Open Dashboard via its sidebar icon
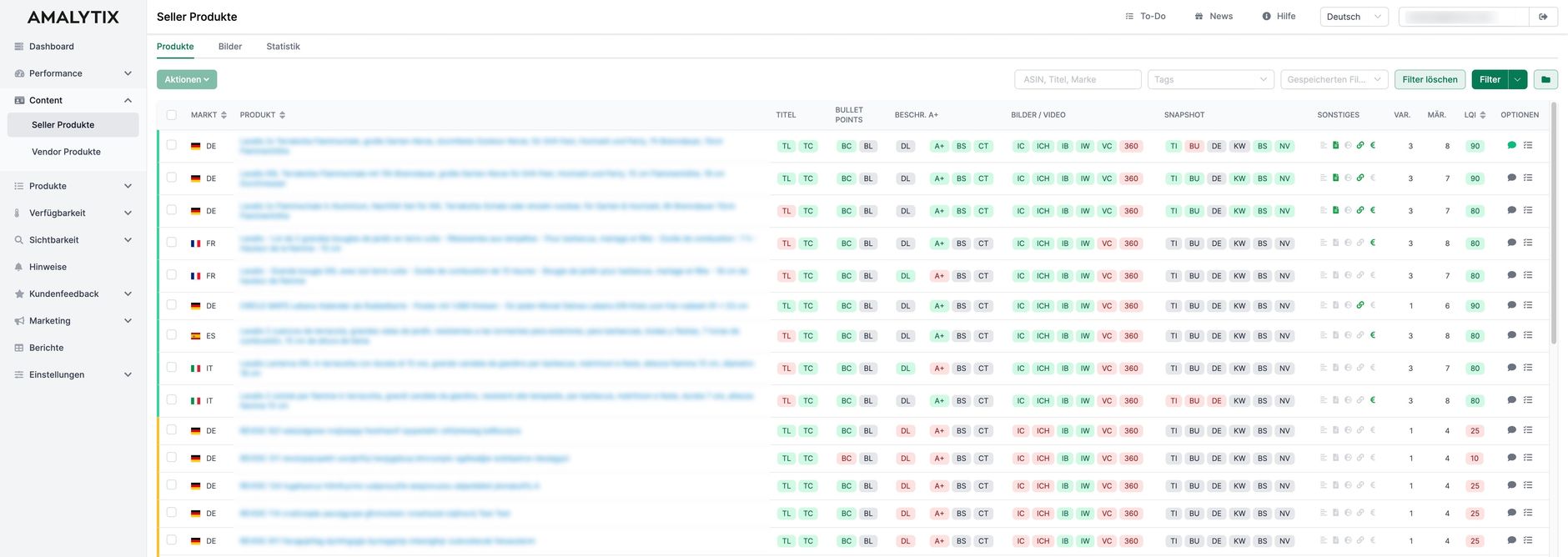The height and width of the screenshot is (557, 1568). (x=19, y=47)
